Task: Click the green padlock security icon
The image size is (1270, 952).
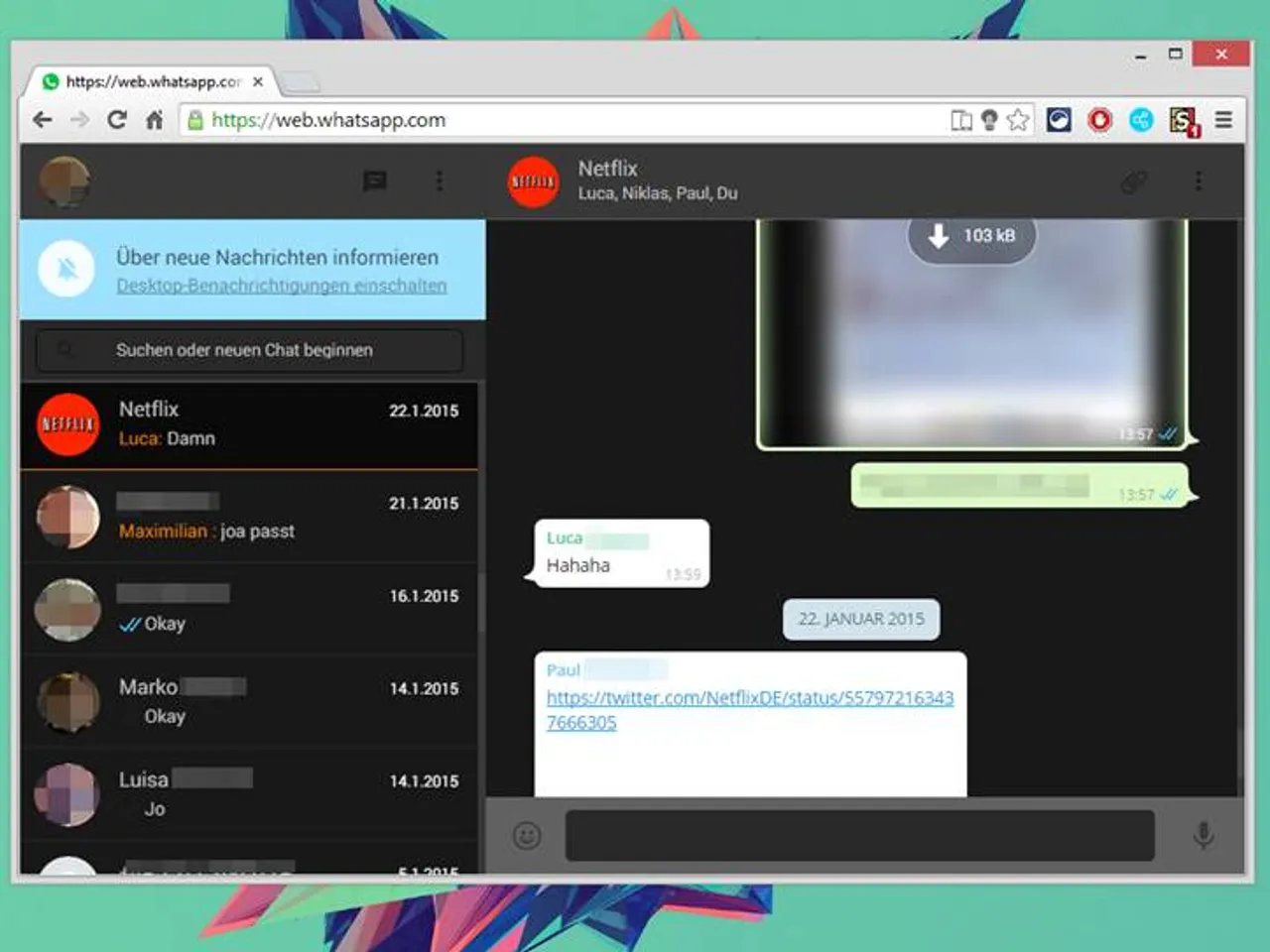Action: point(195,120)
